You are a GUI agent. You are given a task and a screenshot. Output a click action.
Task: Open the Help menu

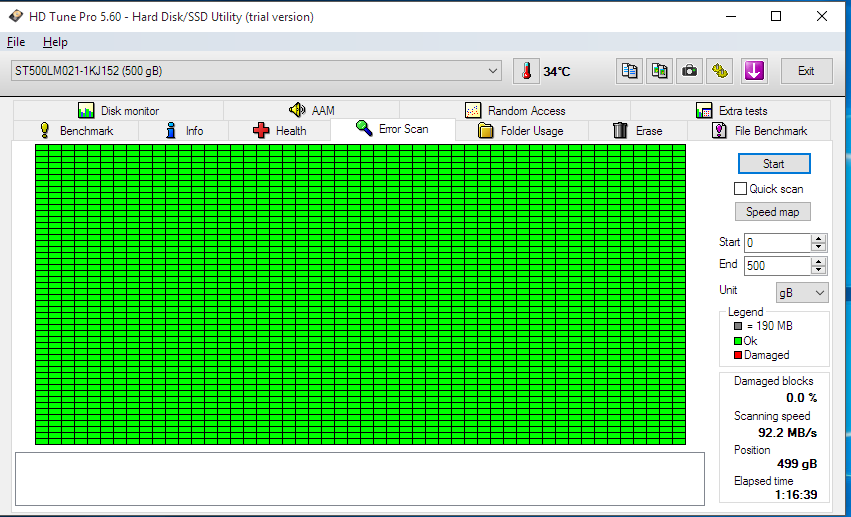55,42
